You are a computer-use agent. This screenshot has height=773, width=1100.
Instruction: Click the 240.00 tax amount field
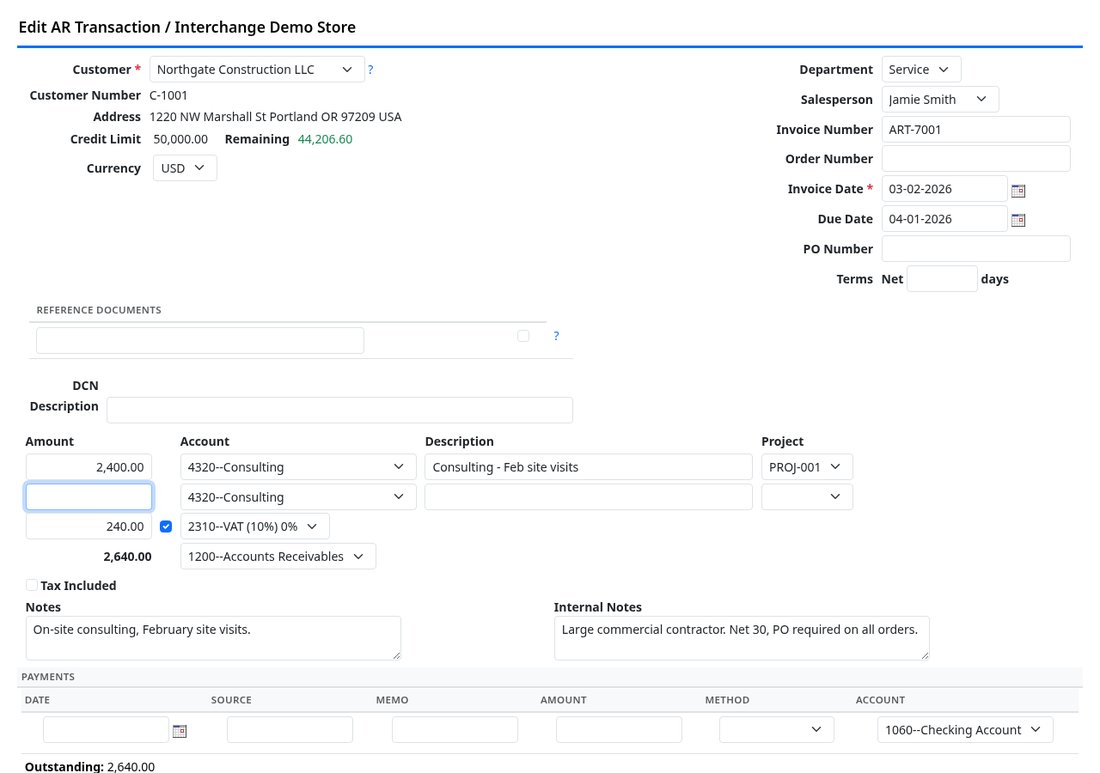(x=88, y=527)
